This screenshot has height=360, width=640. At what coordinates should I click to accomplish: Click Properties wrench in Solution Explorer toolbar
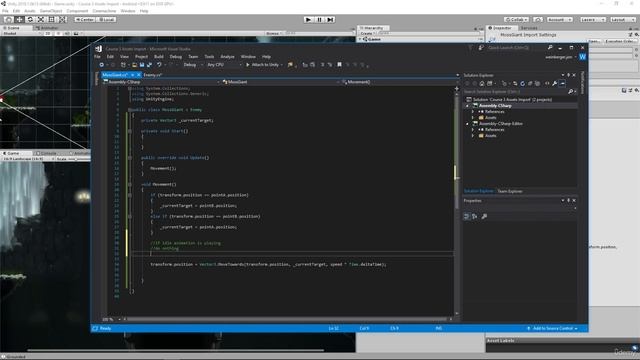coord(555,84)
